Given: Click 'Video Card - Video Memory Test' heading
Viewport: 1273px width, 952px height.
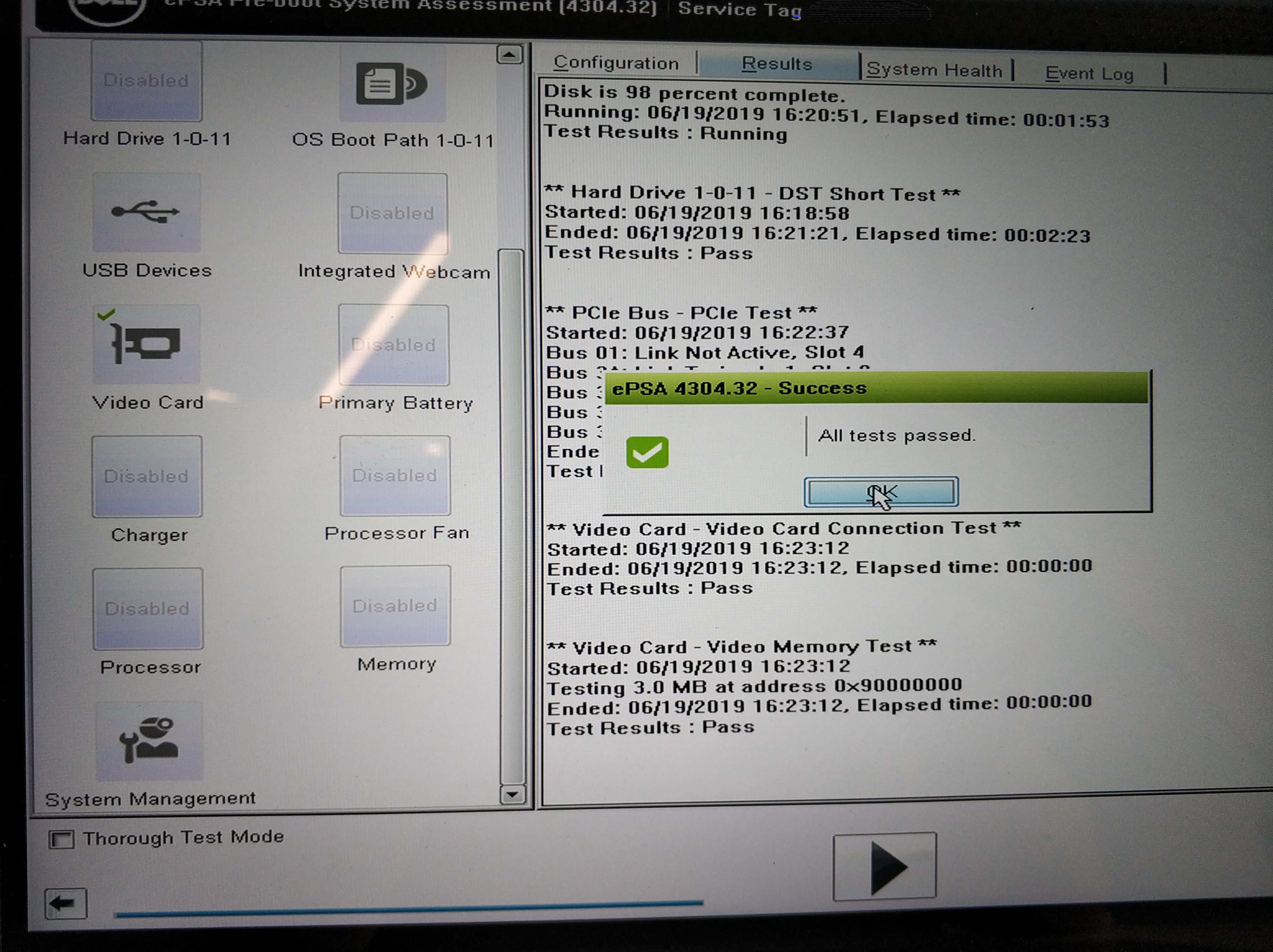Looking at the screenshot, I should [742, 646].
